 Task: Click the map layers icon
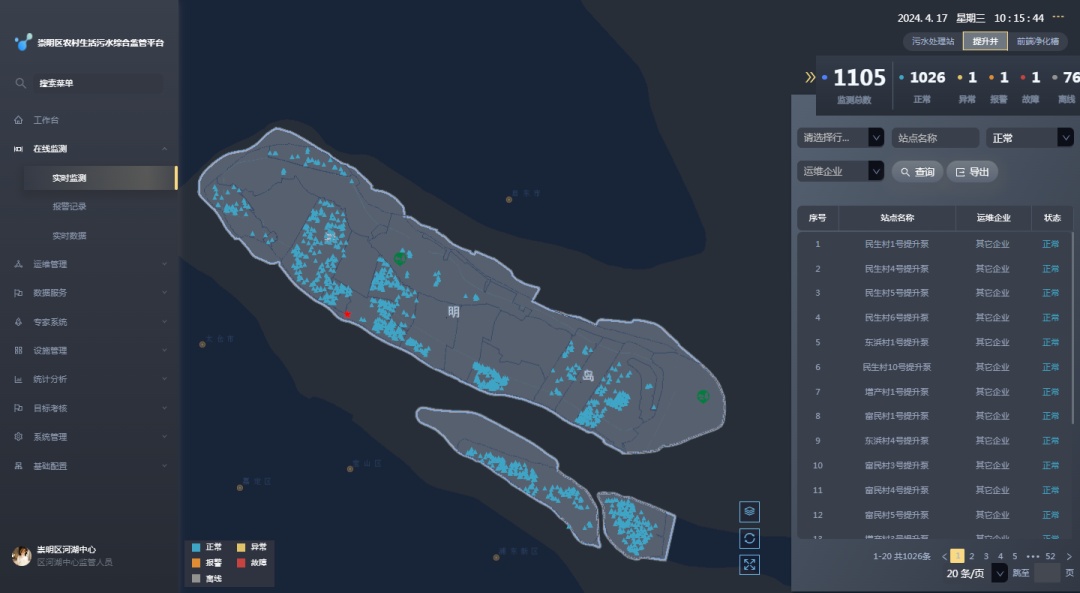click(x=749, y=512)
